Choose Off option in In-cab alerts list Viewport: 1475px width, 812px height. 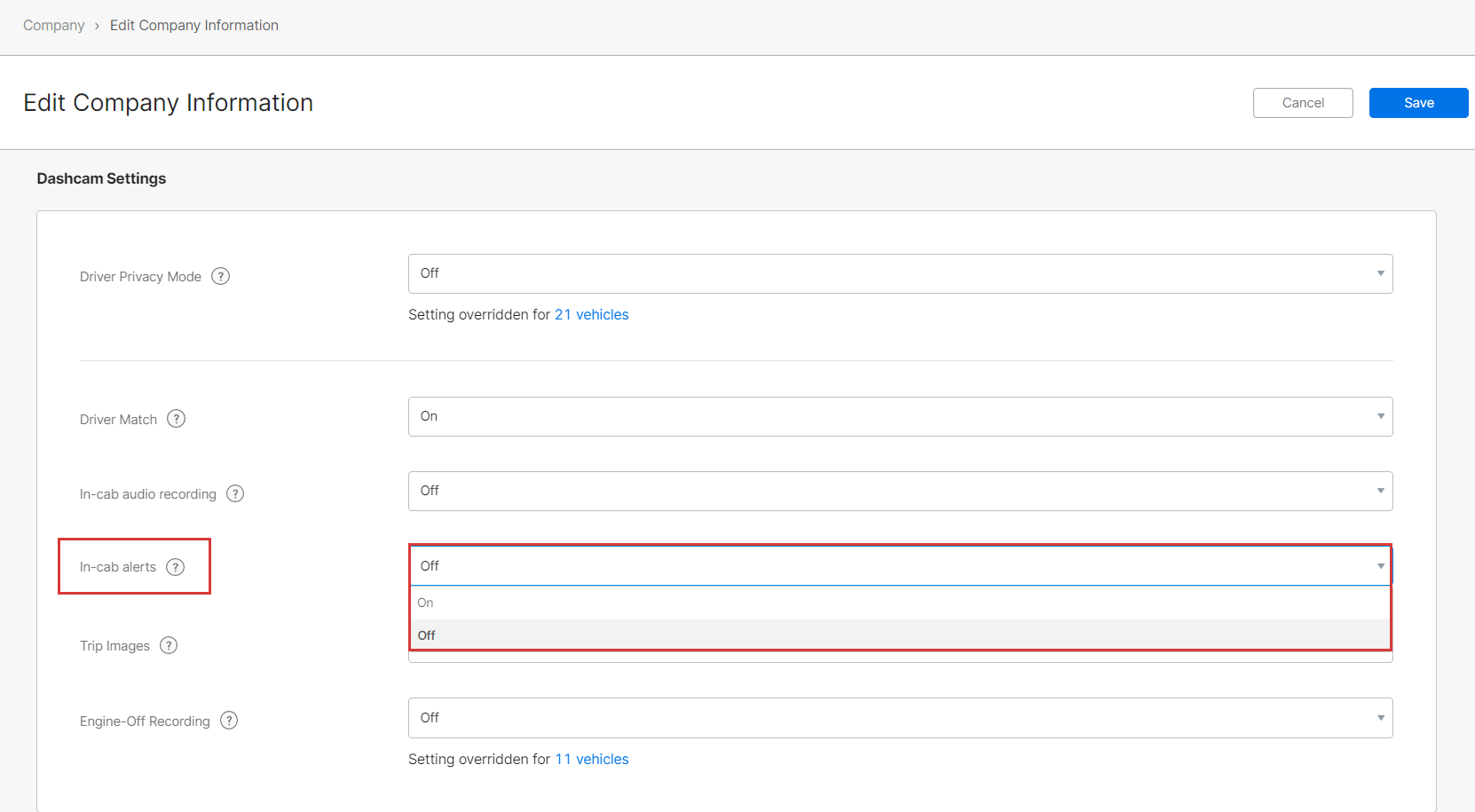(x=427, y=635)
